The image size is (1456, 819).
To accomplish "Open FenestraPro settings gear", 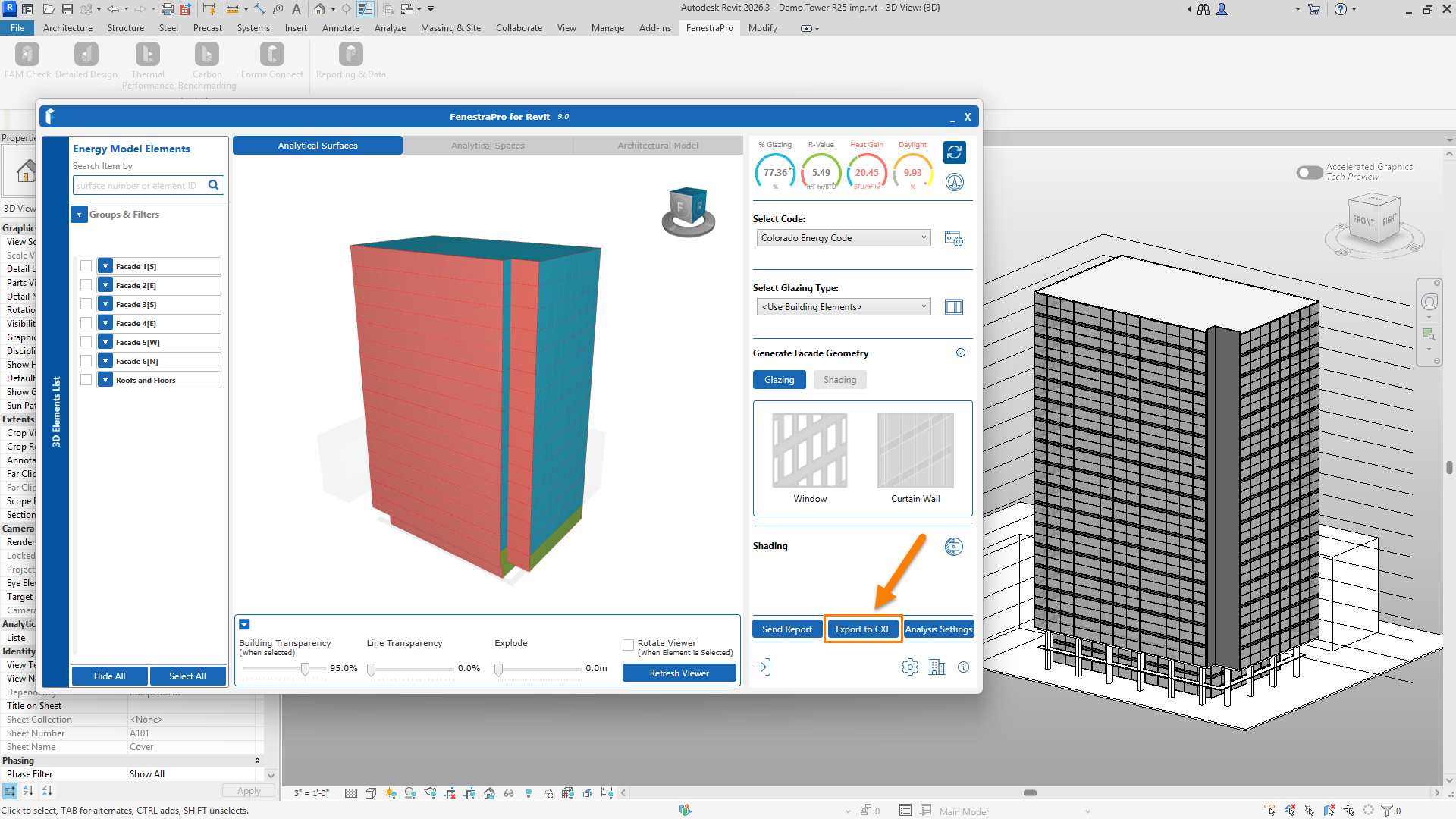I will pyautogui.click(x=910, y=667).
